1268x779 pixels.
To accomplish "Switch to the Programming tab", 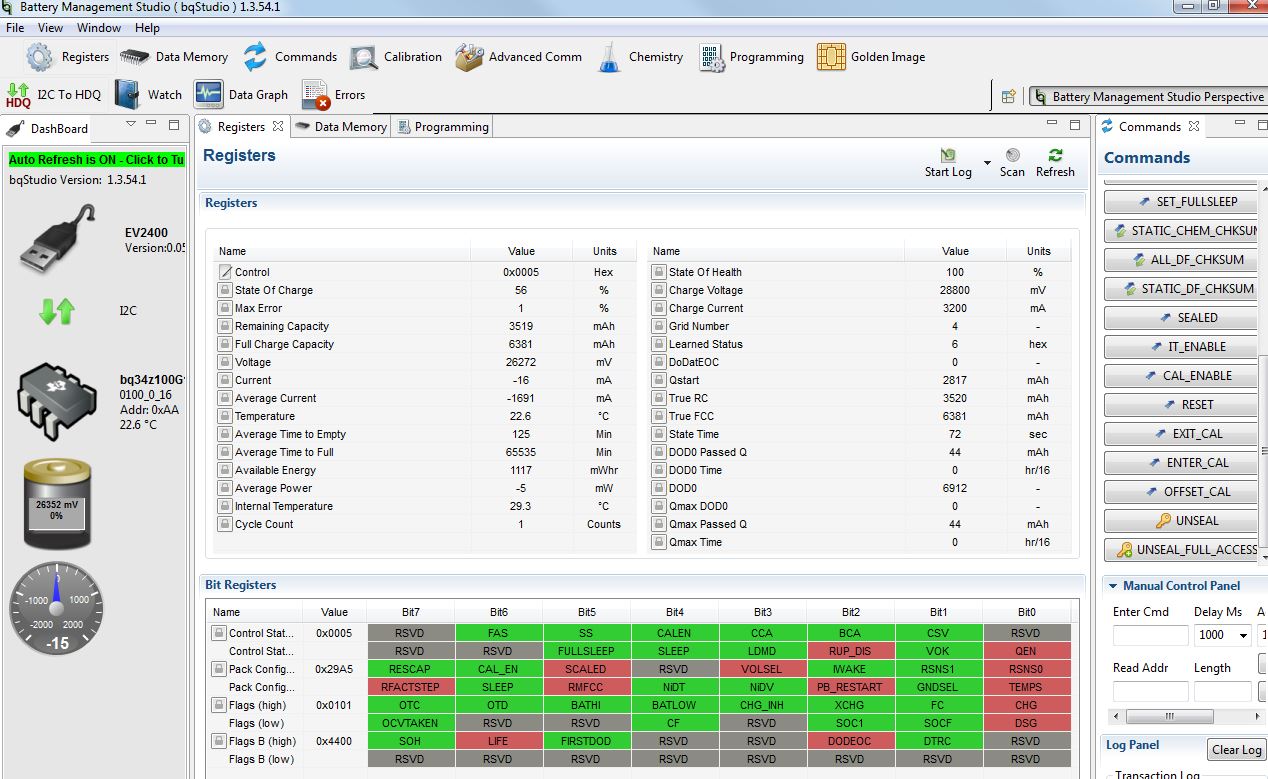I will 442,127.
